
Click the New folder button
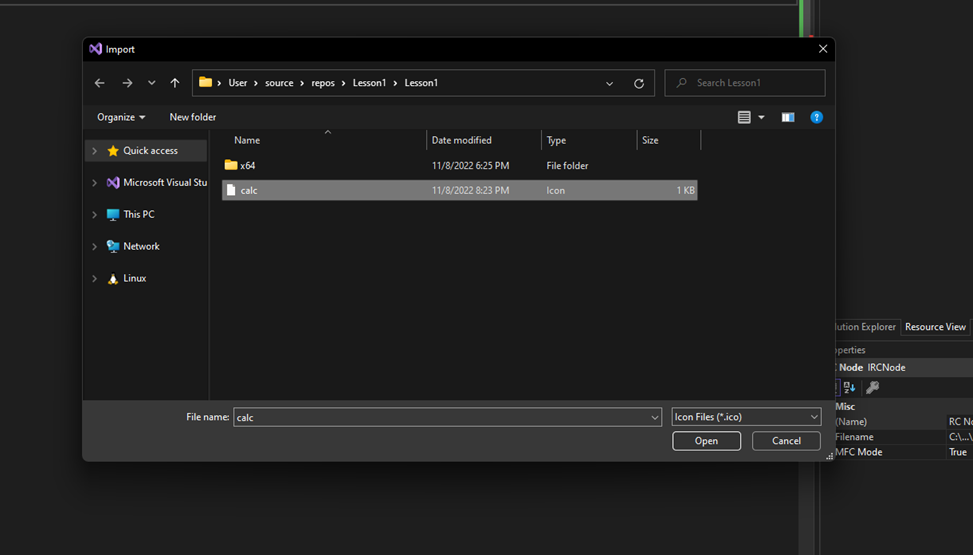tap(193, 117)
